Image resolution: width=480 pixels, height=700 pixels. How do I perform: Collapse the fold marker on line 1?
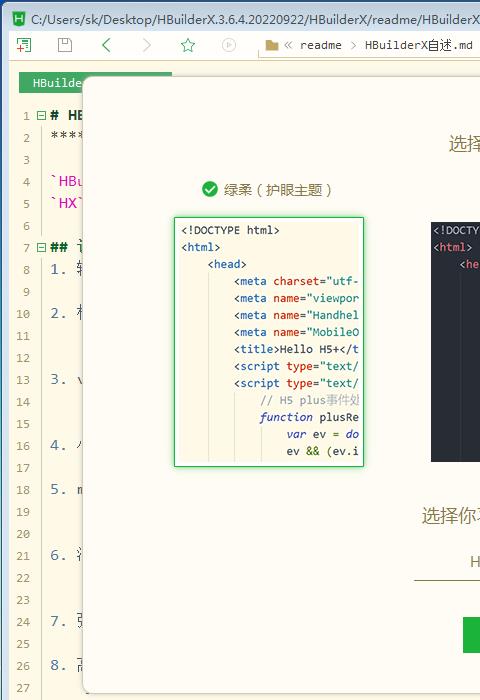click(x=42, y=116)
